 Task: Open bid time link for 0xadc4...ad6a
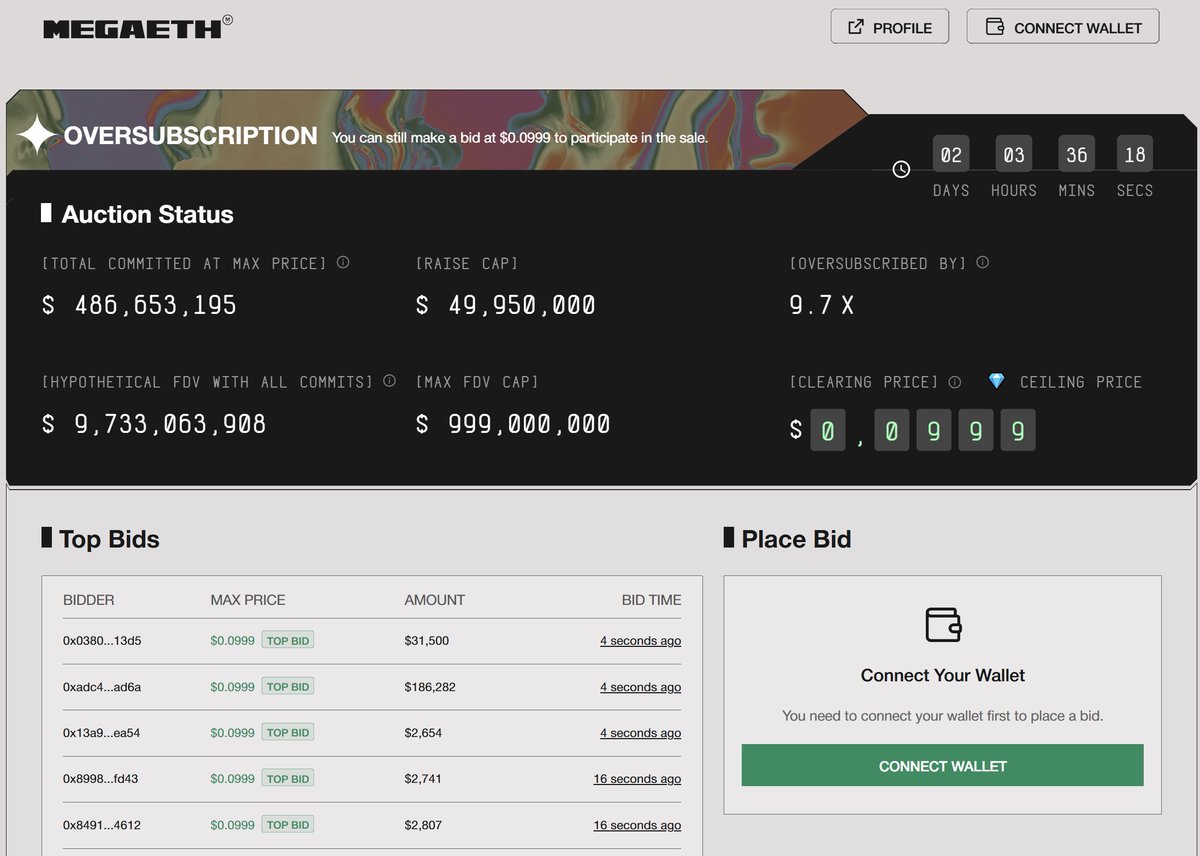[x=640, y=687]
